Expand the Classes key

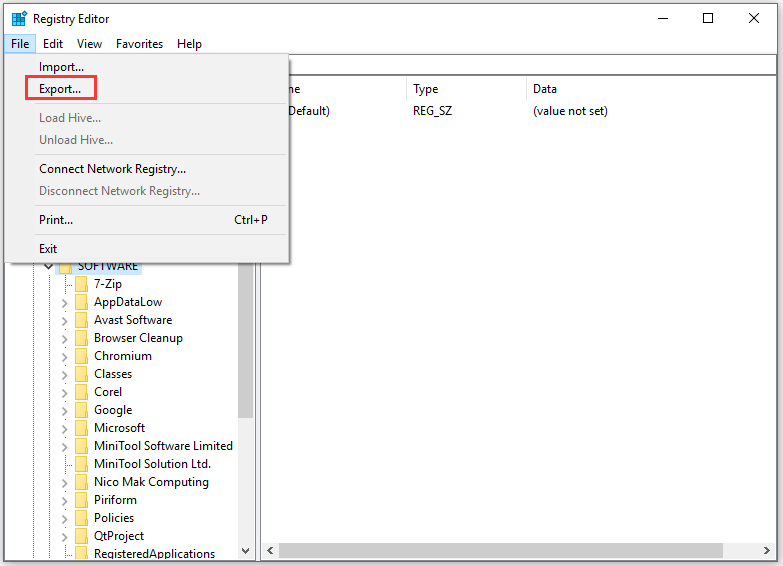tap(64, 375)
